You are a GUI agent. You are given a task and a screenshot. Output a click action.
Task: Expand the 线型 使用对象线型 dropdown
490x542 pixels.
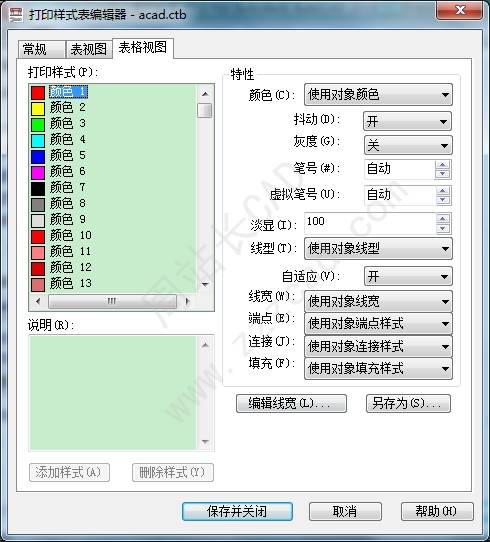click(x=378, y=249)
